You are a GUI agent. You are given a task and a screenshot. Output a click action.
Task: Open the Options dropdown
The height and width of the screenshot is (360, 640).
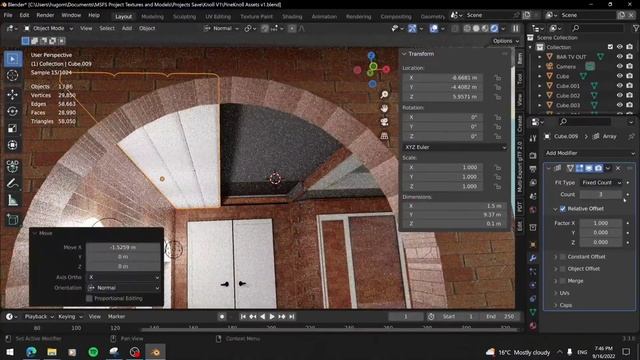pyautogui.click(x=505, y=41)
